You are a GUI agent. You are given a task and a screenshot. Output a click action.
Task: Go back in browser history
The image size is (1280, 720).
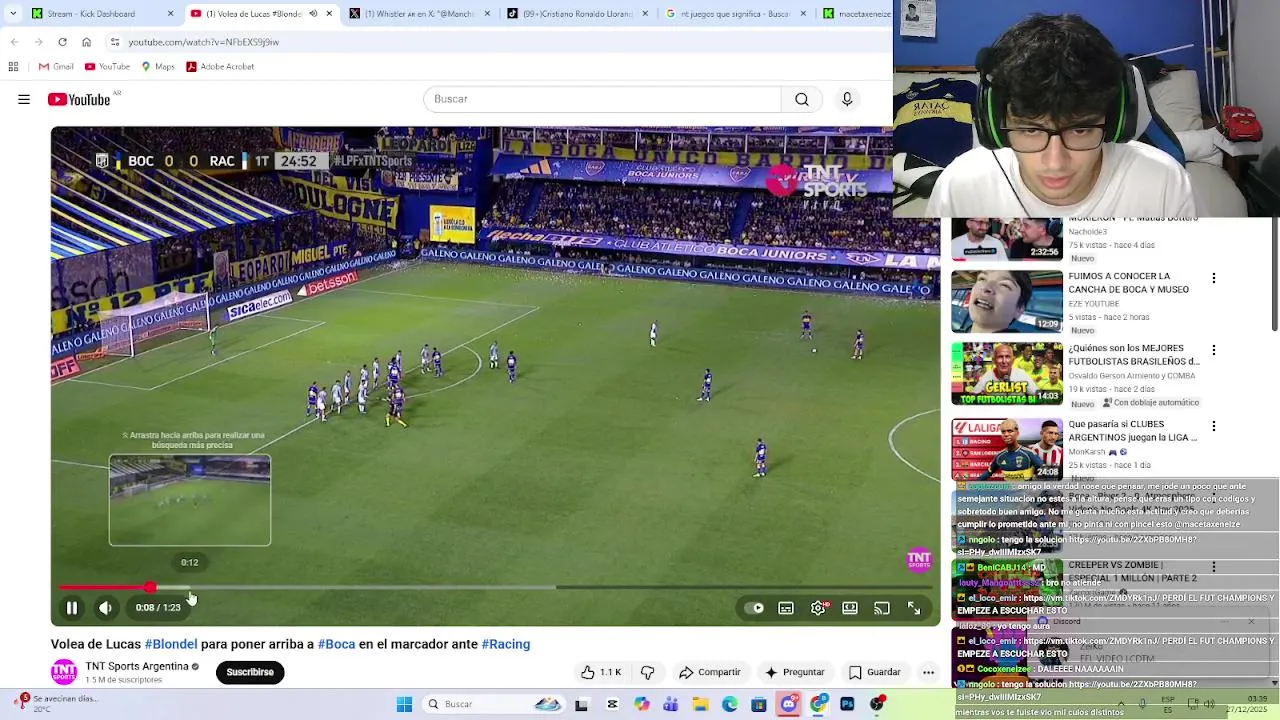[x=14, y=42]
